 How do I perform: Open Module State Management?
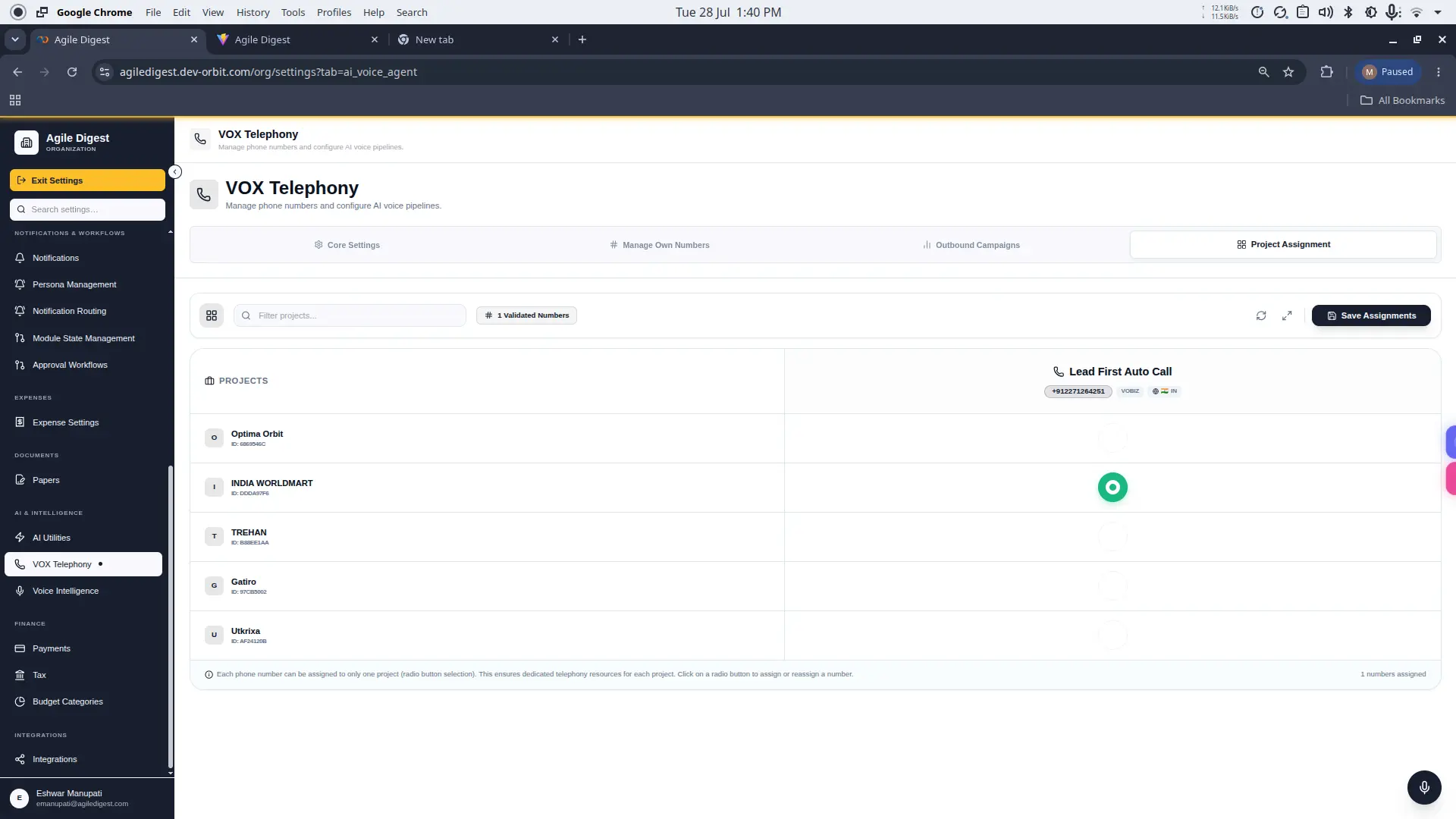click(83, 338)
